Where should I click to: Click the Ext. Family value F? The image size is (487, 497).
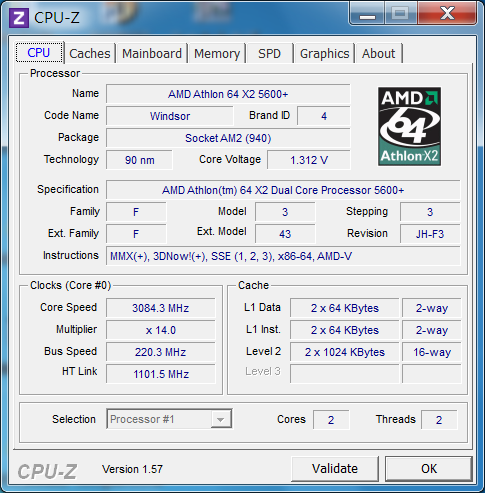point(136,234)
